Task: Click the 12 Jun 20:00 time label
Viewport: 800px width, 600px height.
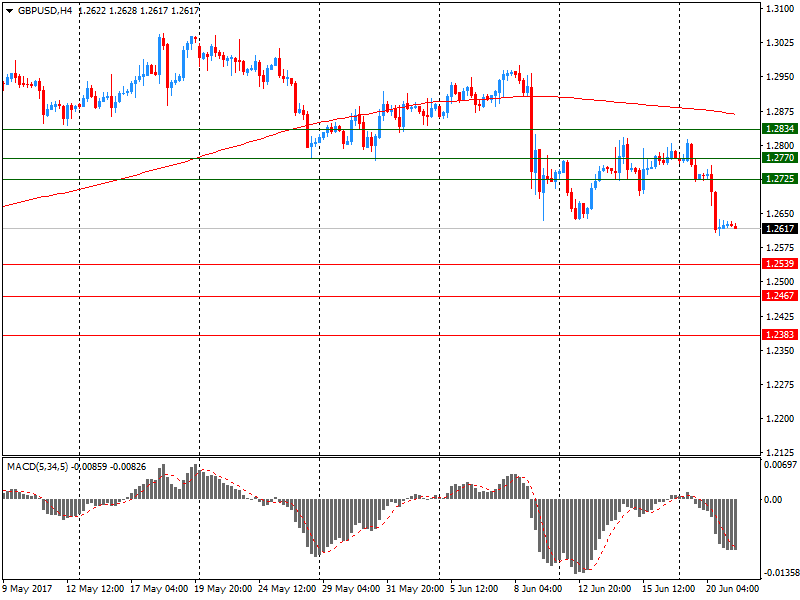Action: tap(605, 589)
